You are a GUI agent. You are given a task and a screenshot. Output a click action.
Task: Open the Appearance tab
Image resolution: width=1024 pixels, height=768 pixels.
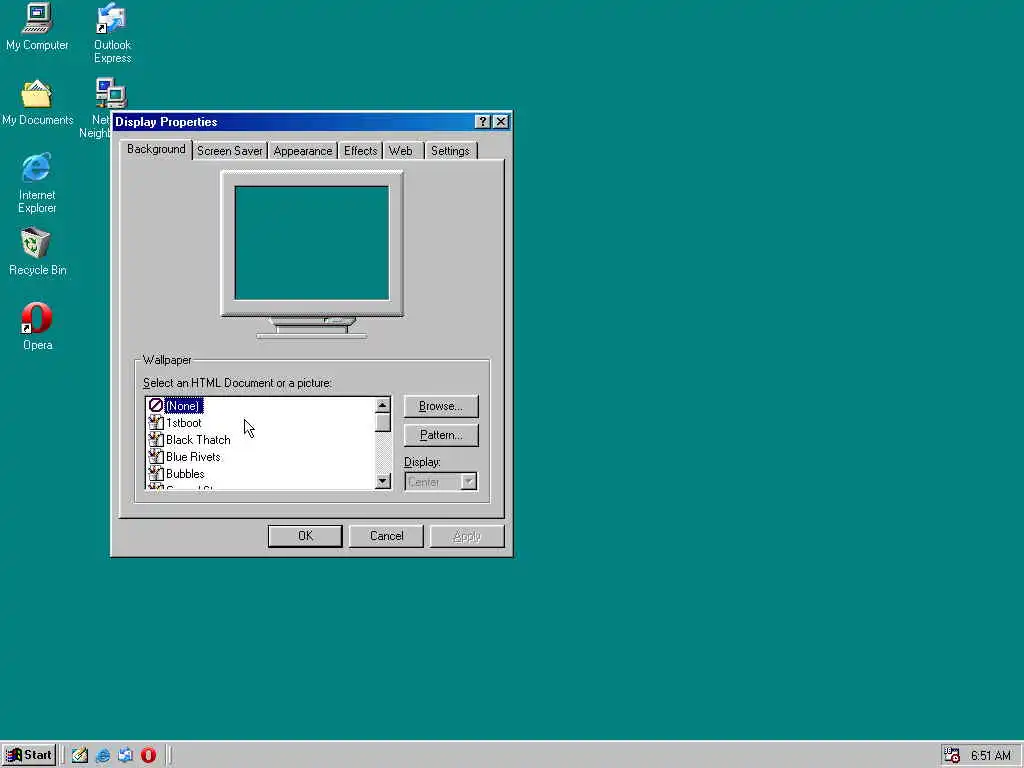click(x=302, y=151)
